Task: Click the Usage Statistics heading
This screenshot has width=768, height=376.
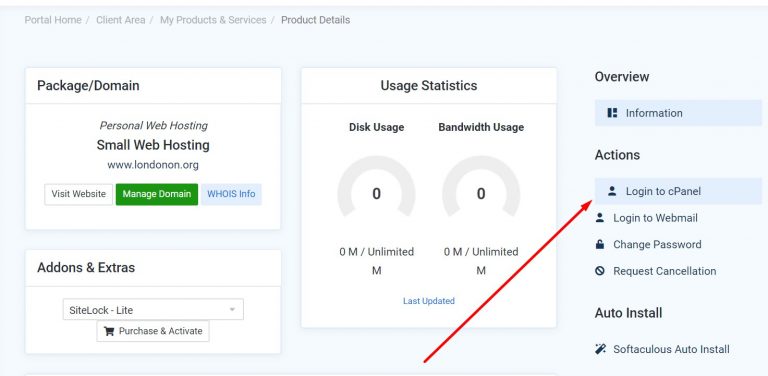Action: click(429, 86)
